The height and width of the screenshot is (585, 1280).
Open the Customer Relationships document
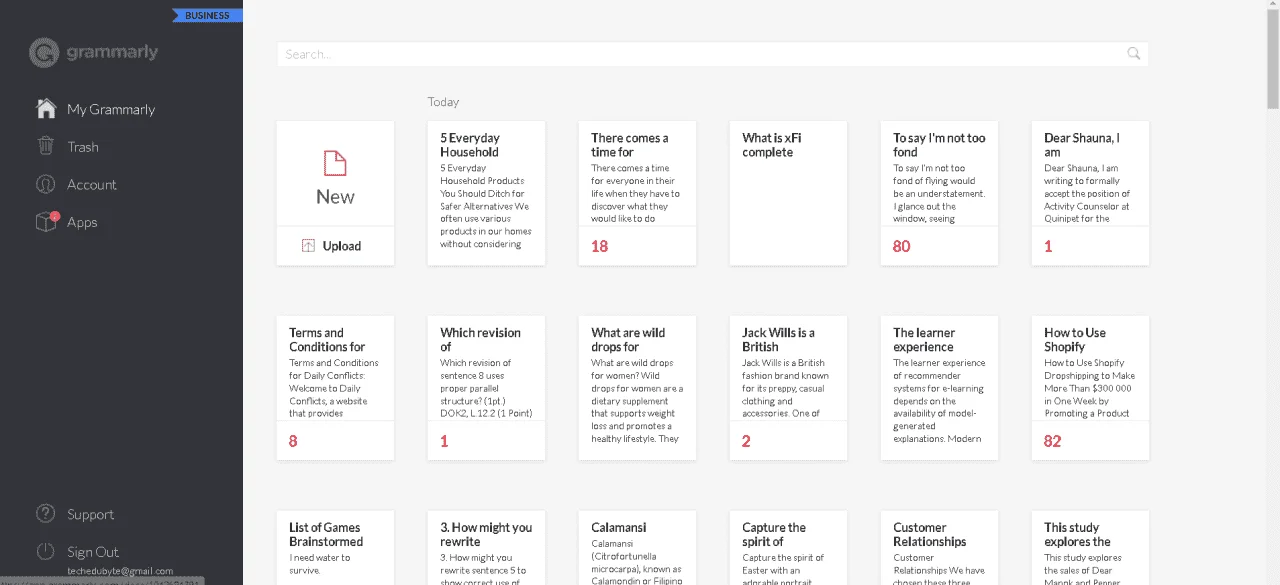[x=939, y=548]
